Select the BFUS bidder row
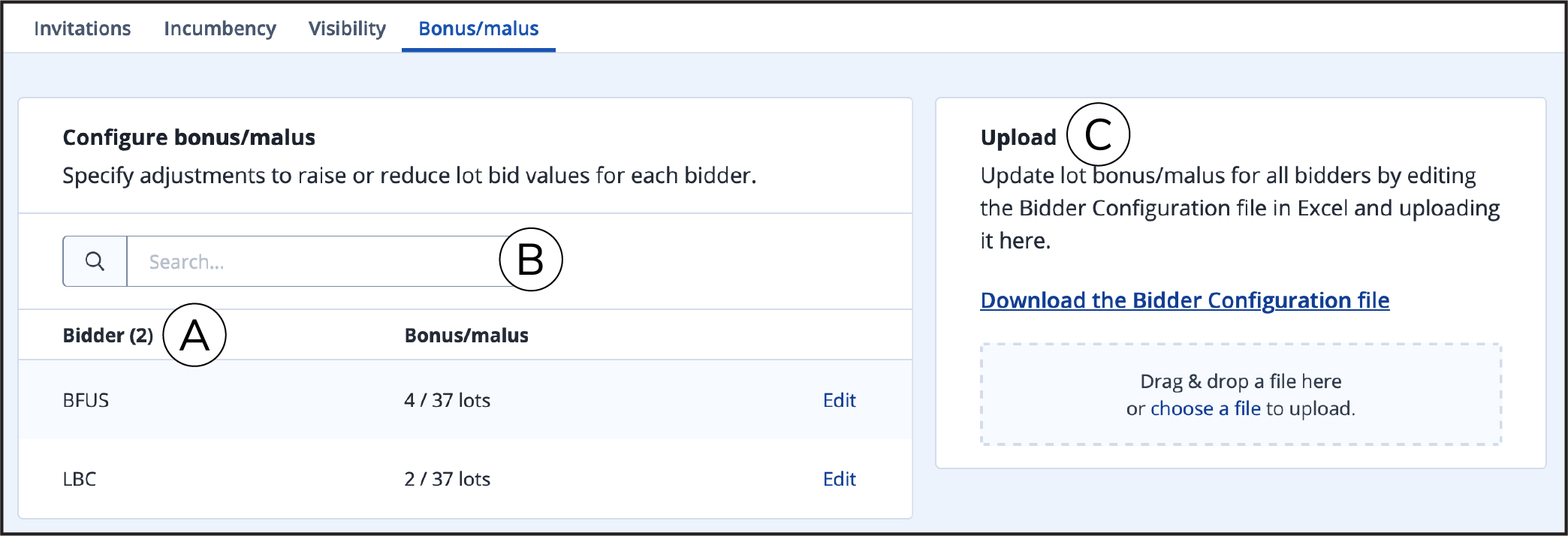Viewport: 1568px width, 536px height. point(466,400)
